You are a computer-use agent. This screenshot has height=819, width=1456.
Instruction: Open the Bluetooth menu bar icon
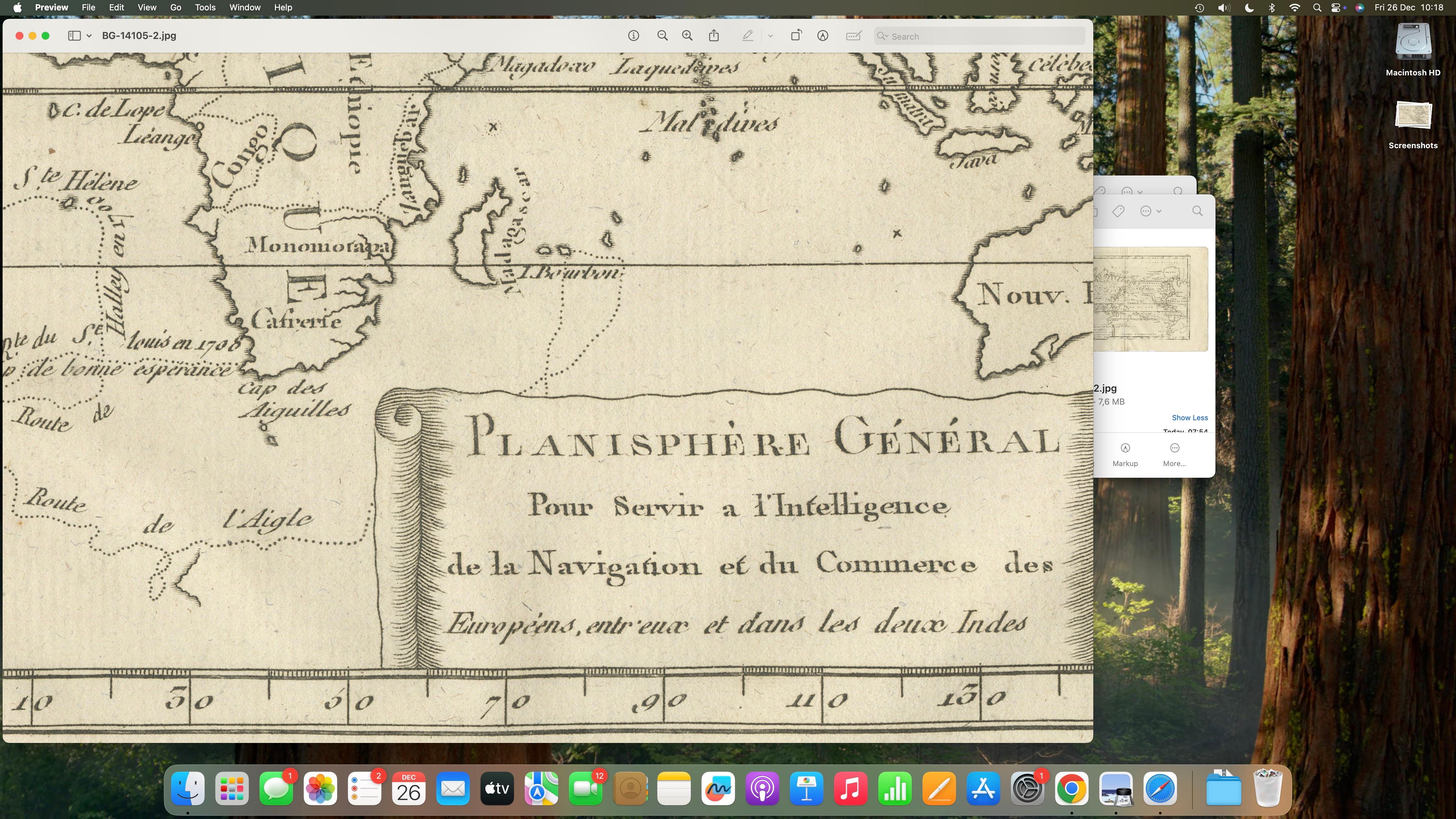click(x=1272, y=7)
